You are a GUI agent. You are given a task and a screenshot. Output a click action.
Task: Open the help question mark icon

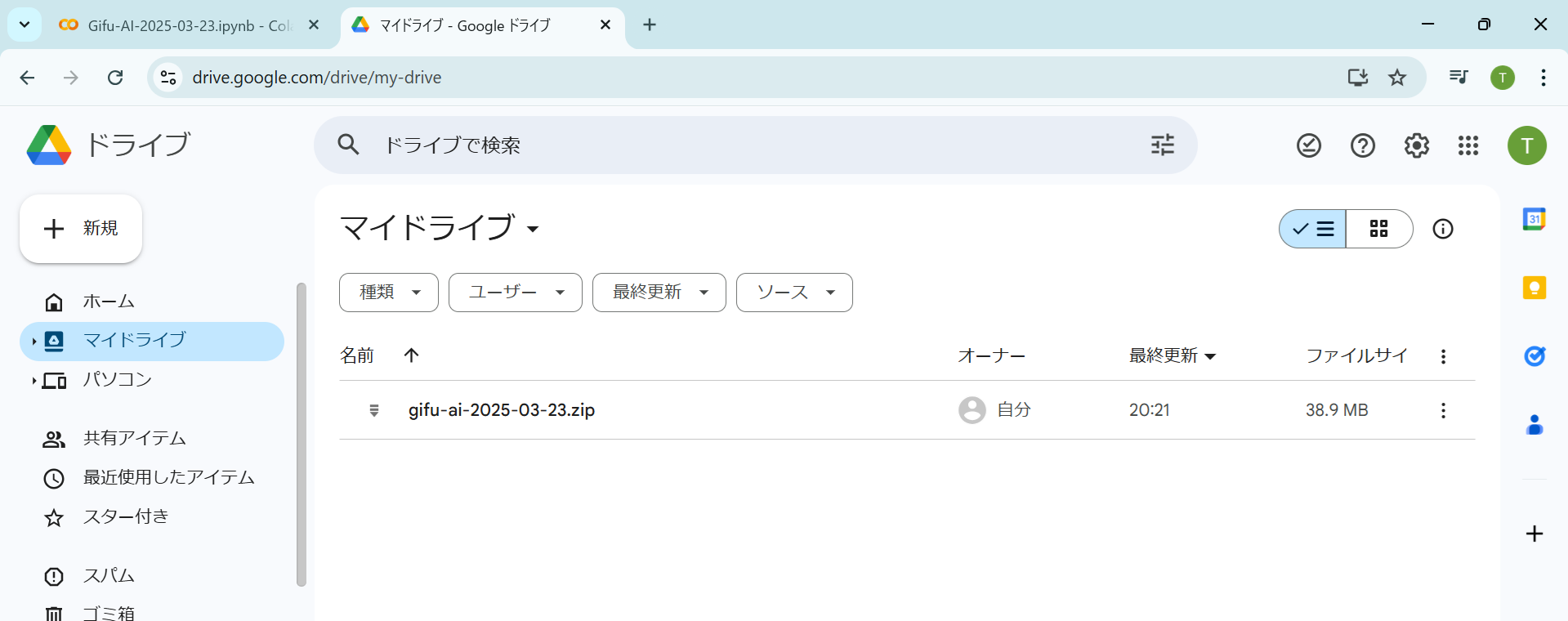pyautogui.click(x=1363, y=145)
